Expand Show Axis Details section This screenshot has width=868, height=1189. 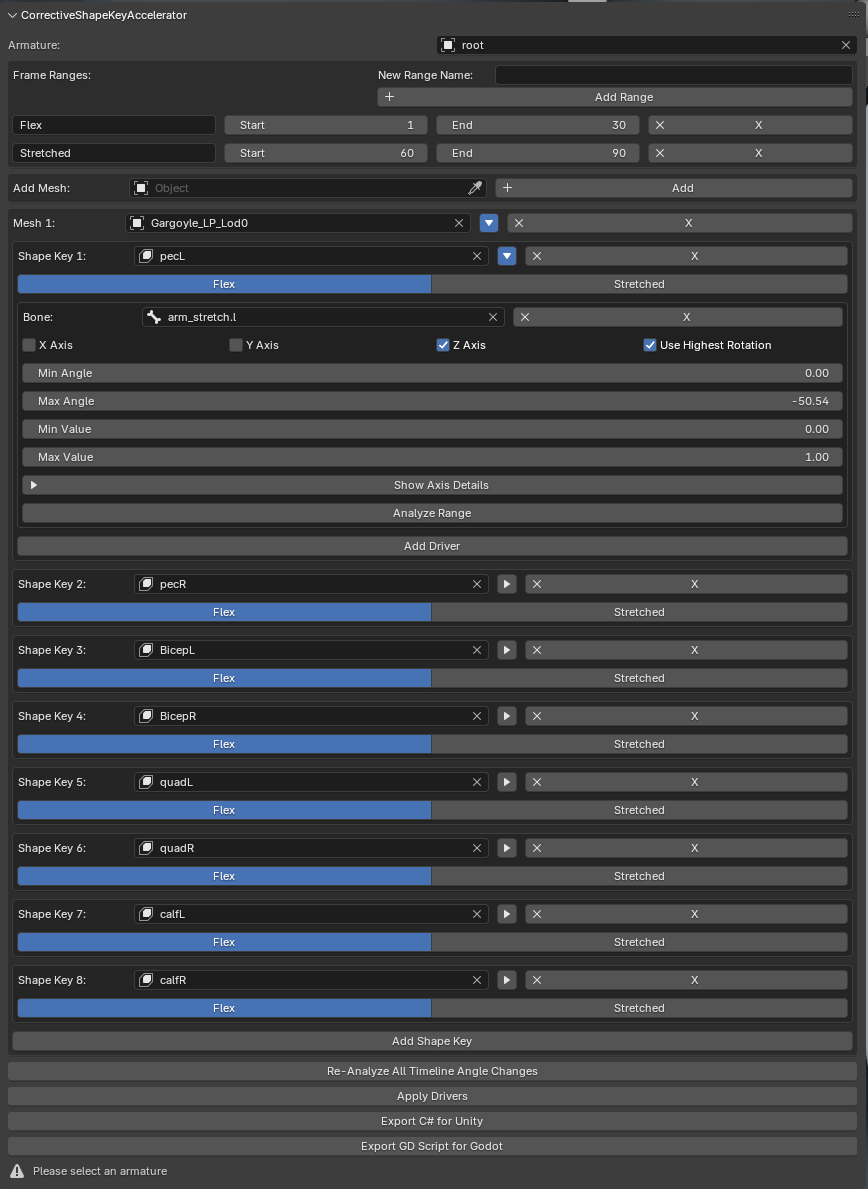(x=432, y=485)
